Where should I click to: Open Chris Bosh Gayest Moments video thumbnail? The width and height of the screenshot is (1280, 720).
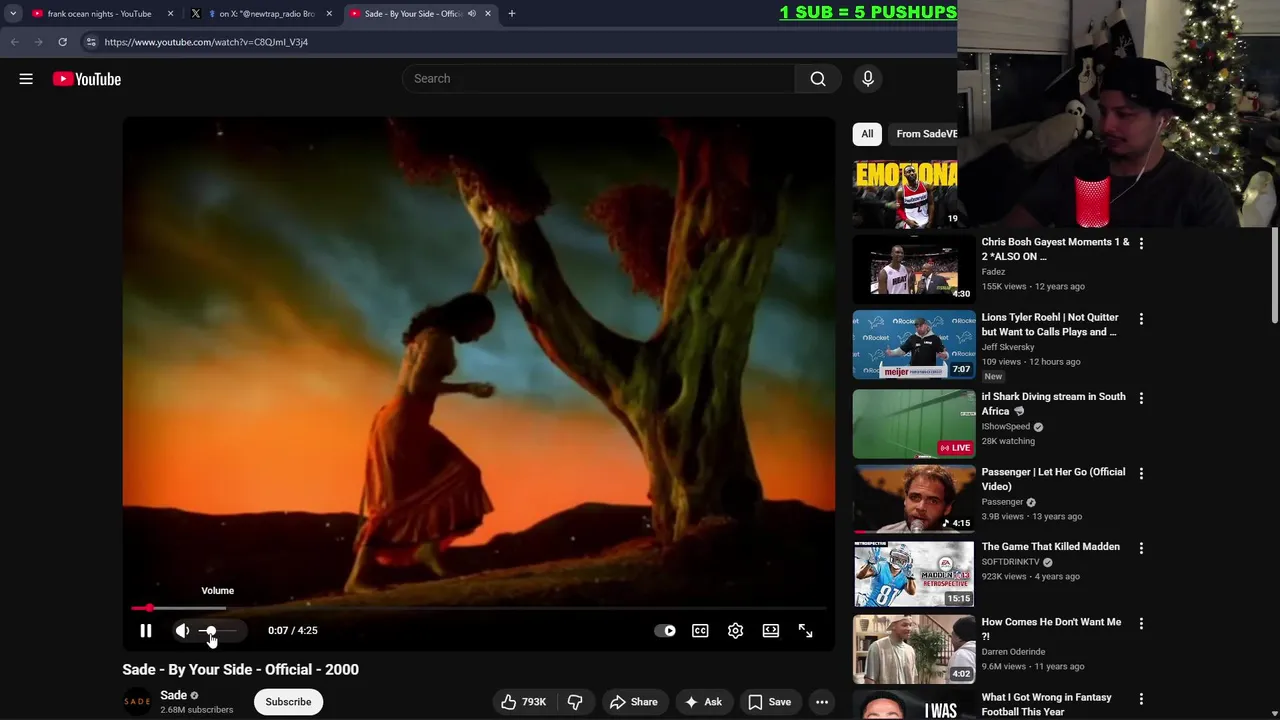[x=913, y=269]
